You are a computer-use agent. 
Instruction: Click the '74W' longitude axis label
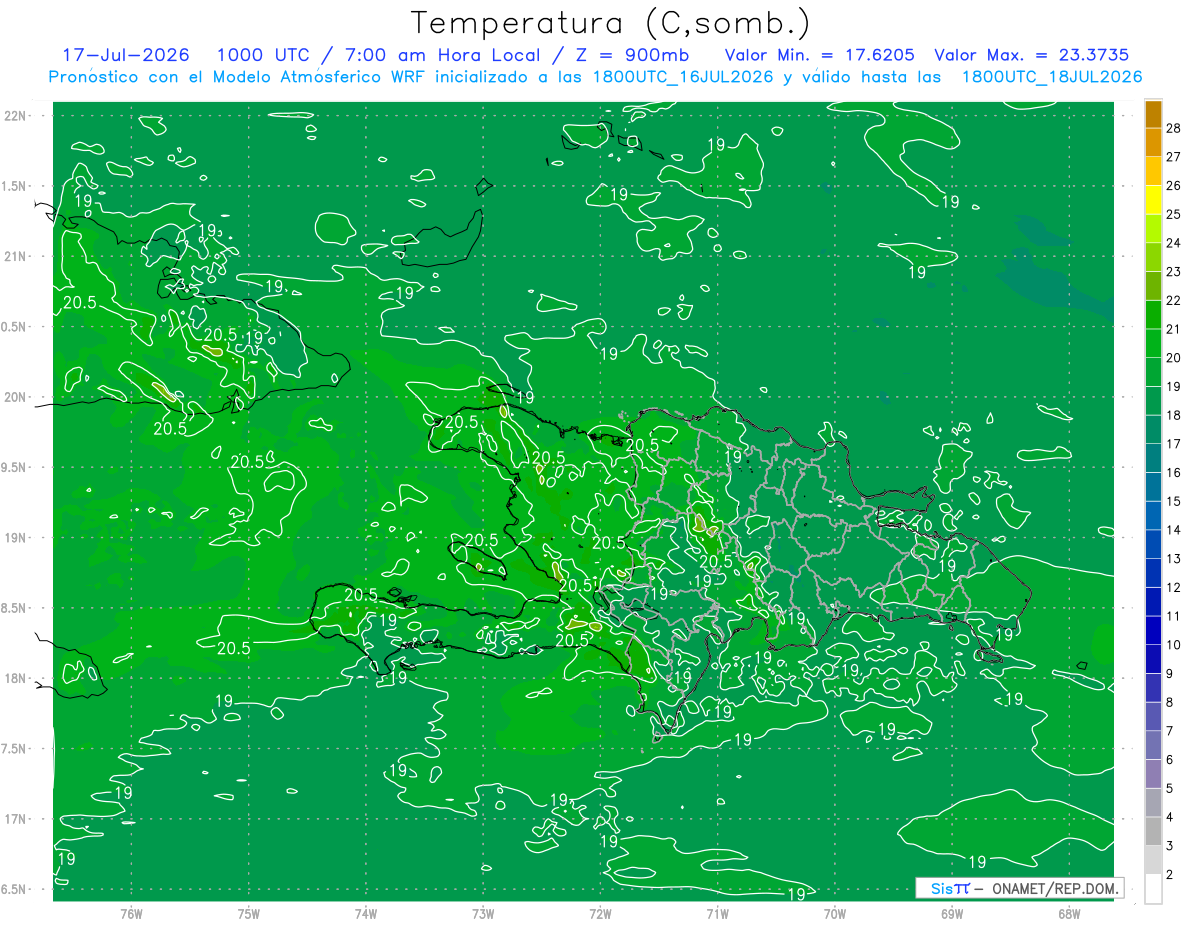[x=366, y=913]
